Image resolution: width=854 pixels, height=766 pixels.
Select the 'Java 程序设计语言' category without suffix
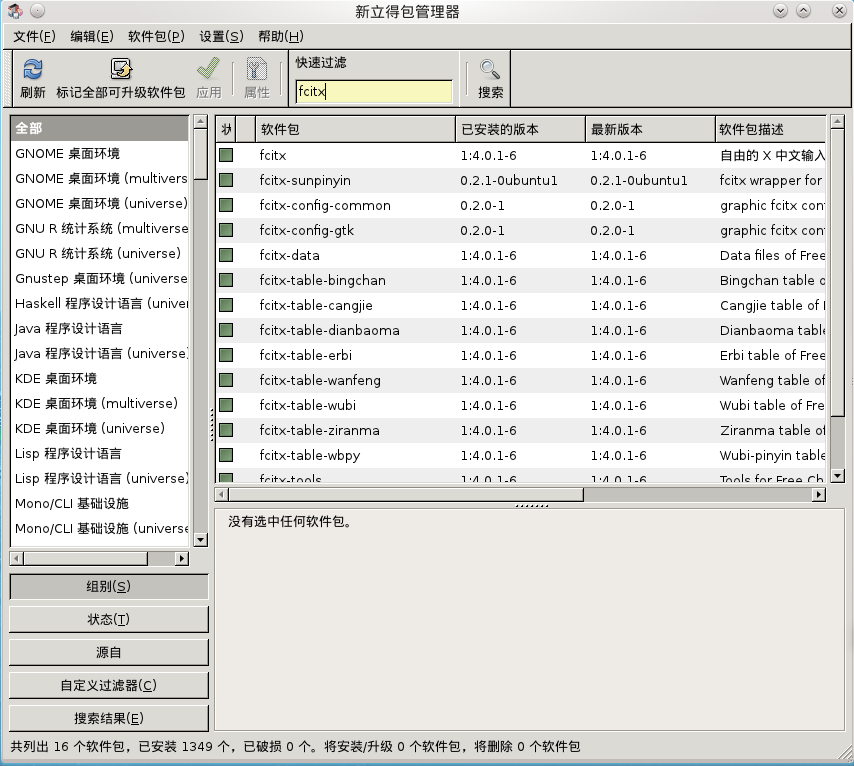pyautogui.click(x=99, y=329)
